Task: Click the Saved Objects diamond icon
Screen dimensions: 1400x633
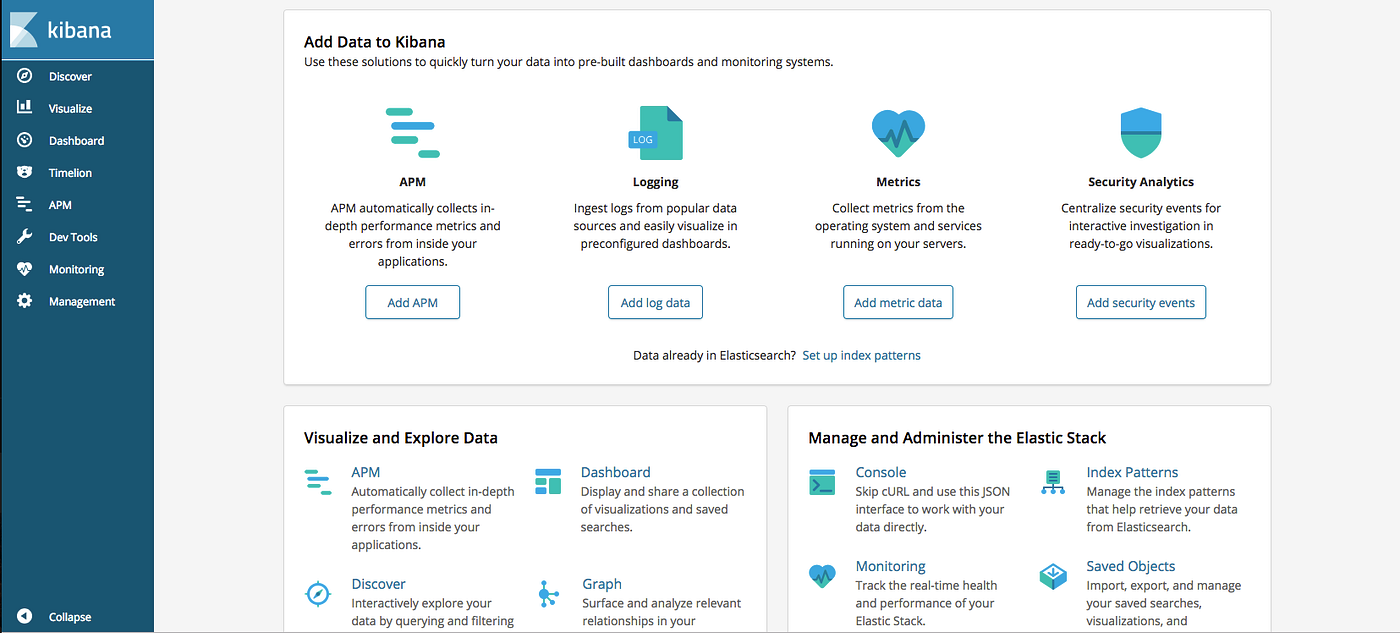Action: pos(1053,575)
